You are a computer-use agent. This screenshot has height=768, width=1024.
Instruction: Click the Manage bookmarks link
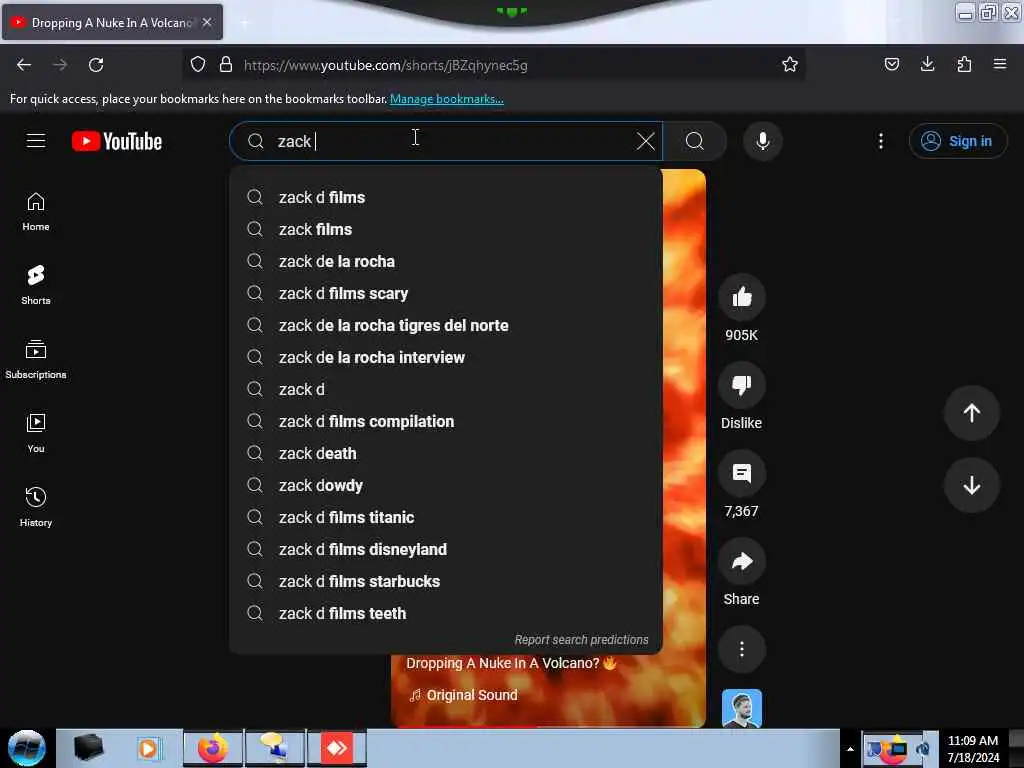coord(447,99)
